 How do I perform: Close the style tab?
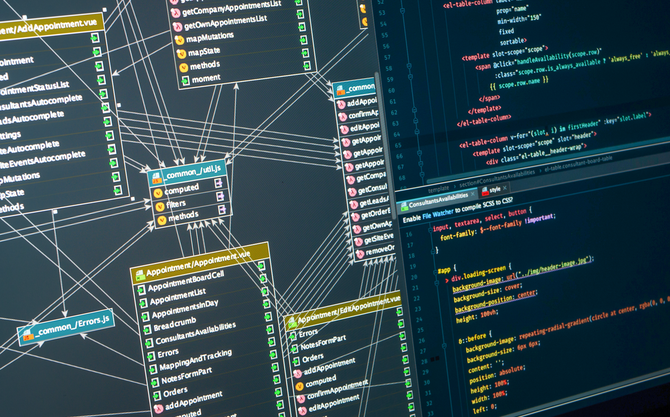click(505, 188)
